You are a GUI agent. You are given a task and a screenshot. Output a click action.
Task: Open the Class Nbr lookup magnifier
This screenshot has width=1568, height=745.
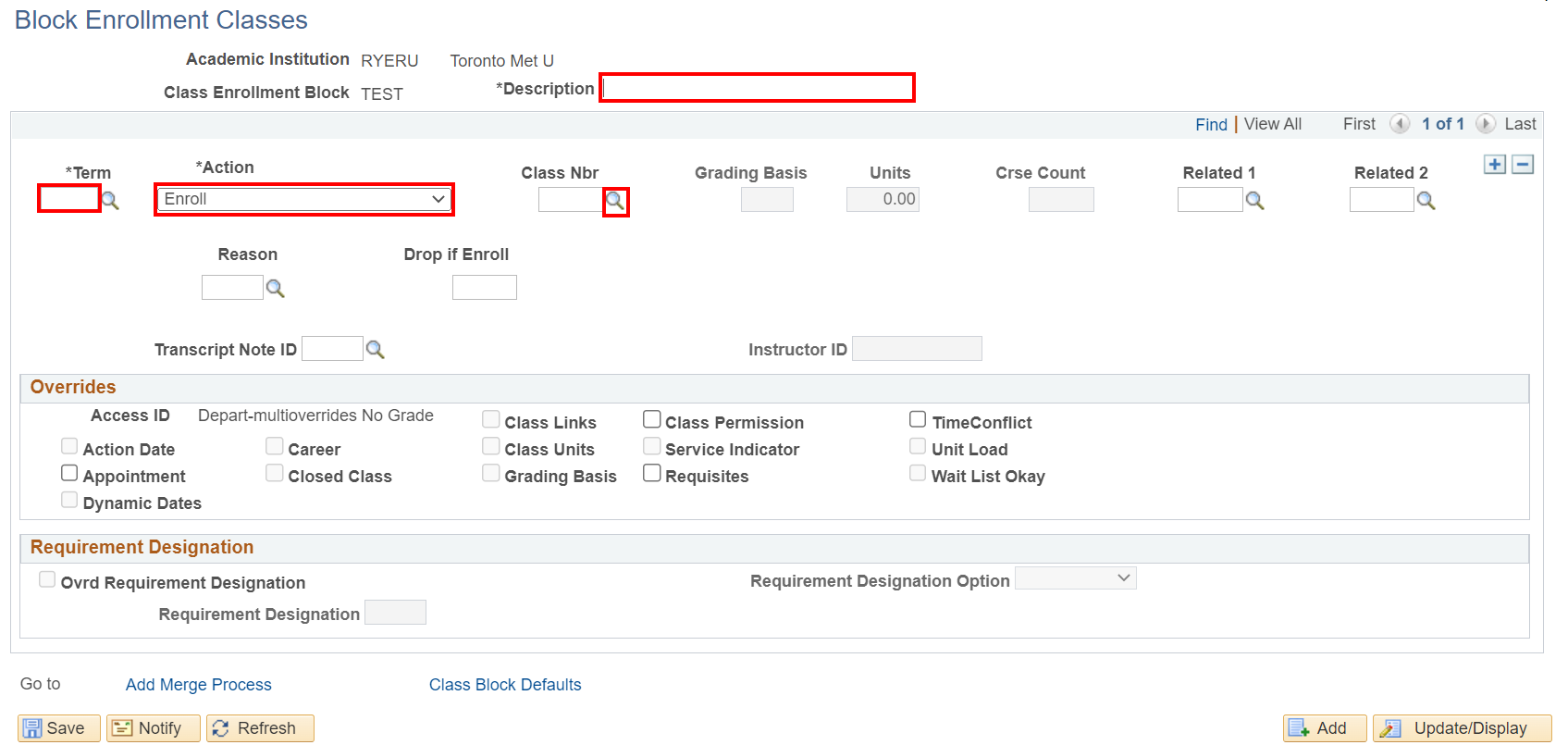[615, 201]
